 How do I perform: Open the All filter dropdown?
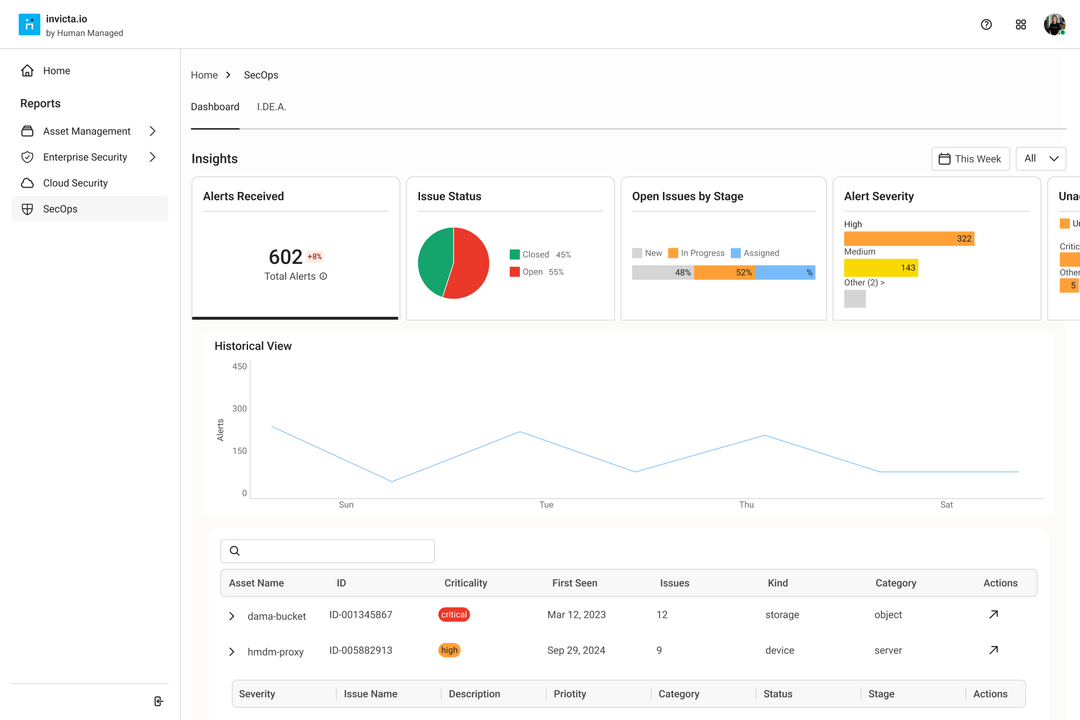point(1041,159)
